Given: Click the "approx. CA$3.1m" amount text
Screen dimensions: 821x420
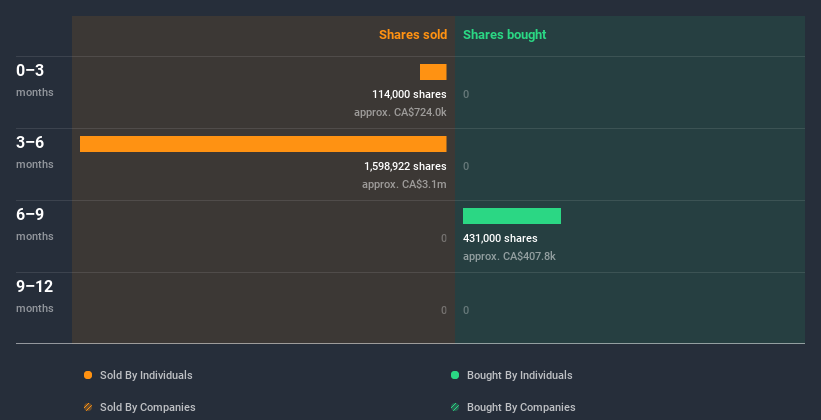Looking at the screenshot, I should [404, 184].
